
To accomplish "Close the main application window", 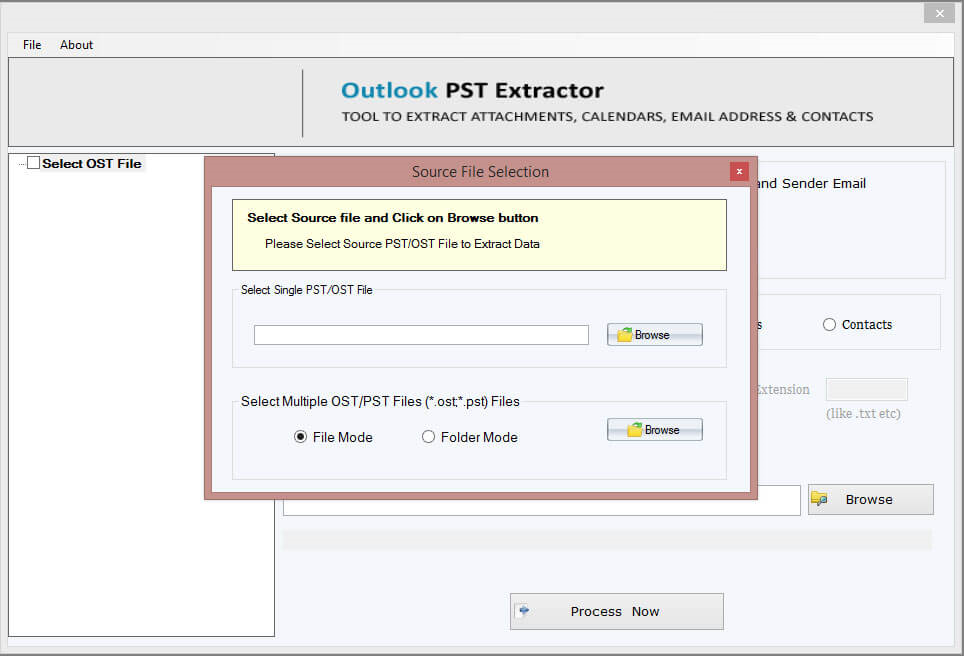I will [939, 13].
